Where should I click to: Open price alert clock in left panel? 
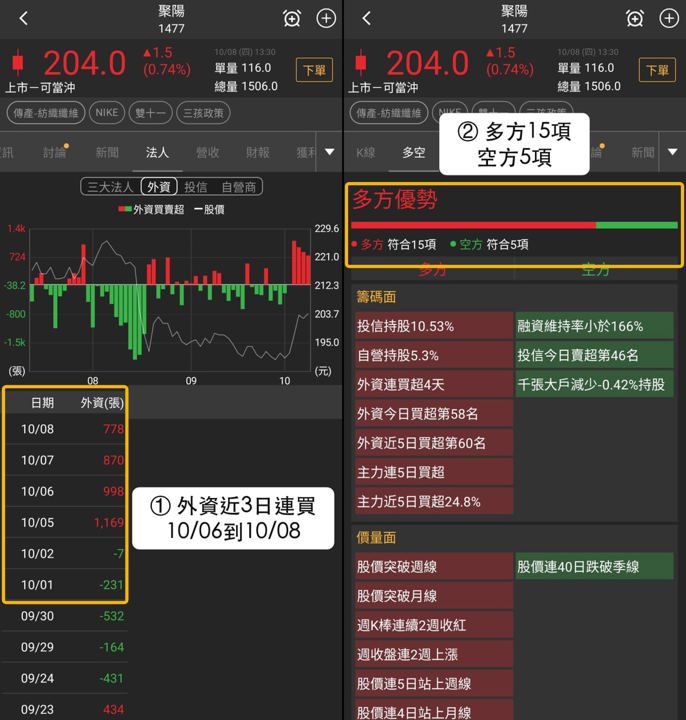click(292, 18)
